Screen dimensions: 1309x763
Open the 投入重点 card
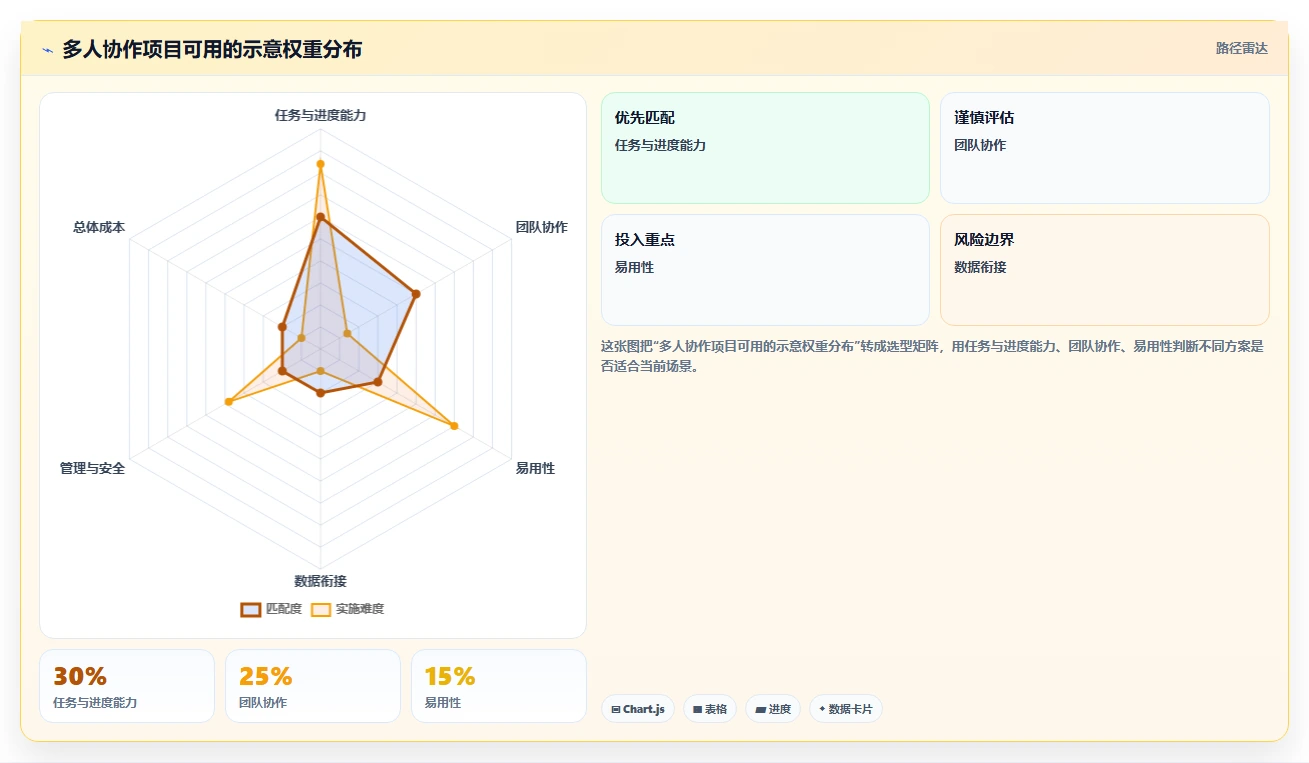(x=765, y=270)
